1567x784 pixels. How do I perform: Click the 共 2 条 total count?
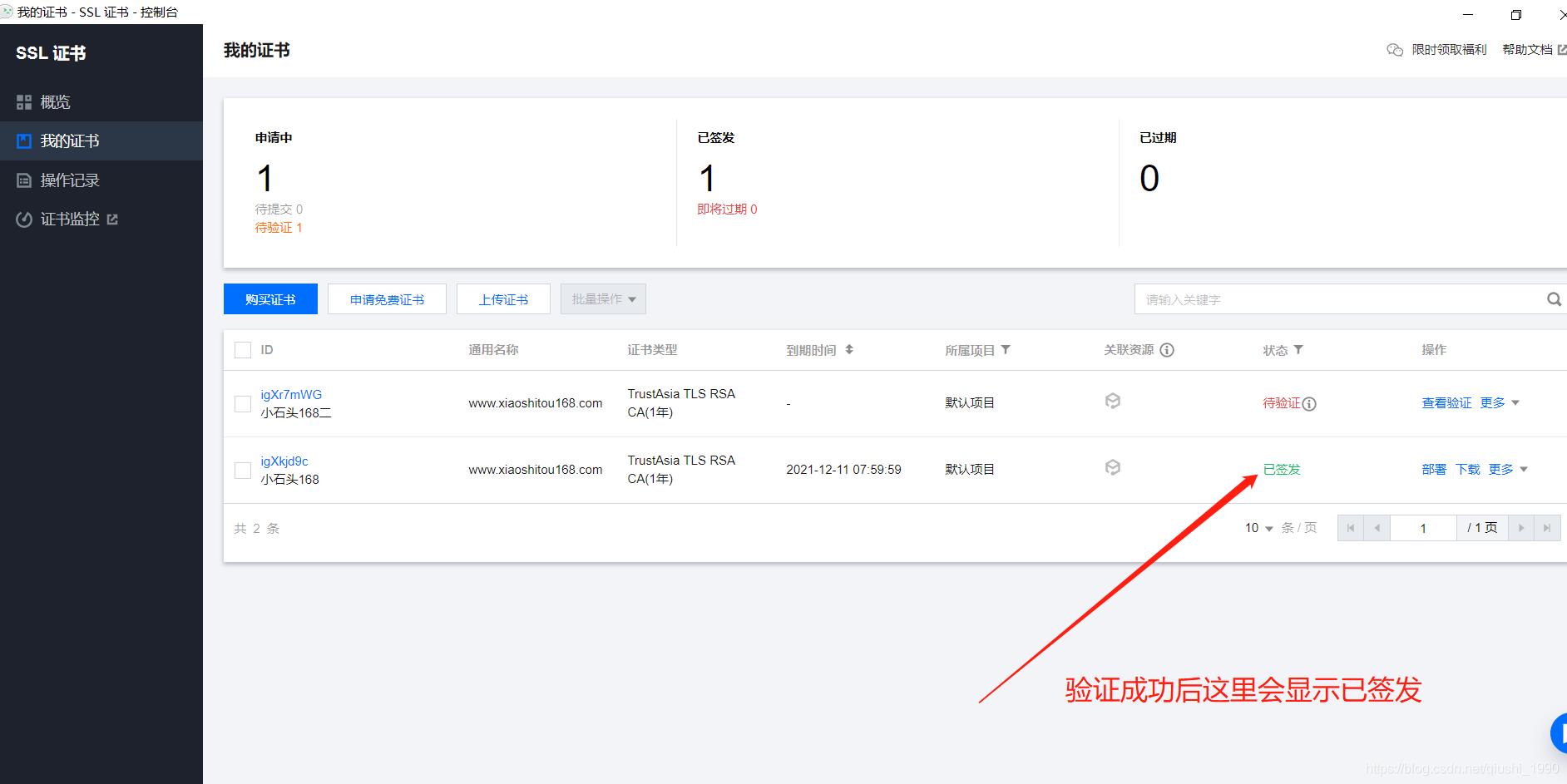pos(257,529)
